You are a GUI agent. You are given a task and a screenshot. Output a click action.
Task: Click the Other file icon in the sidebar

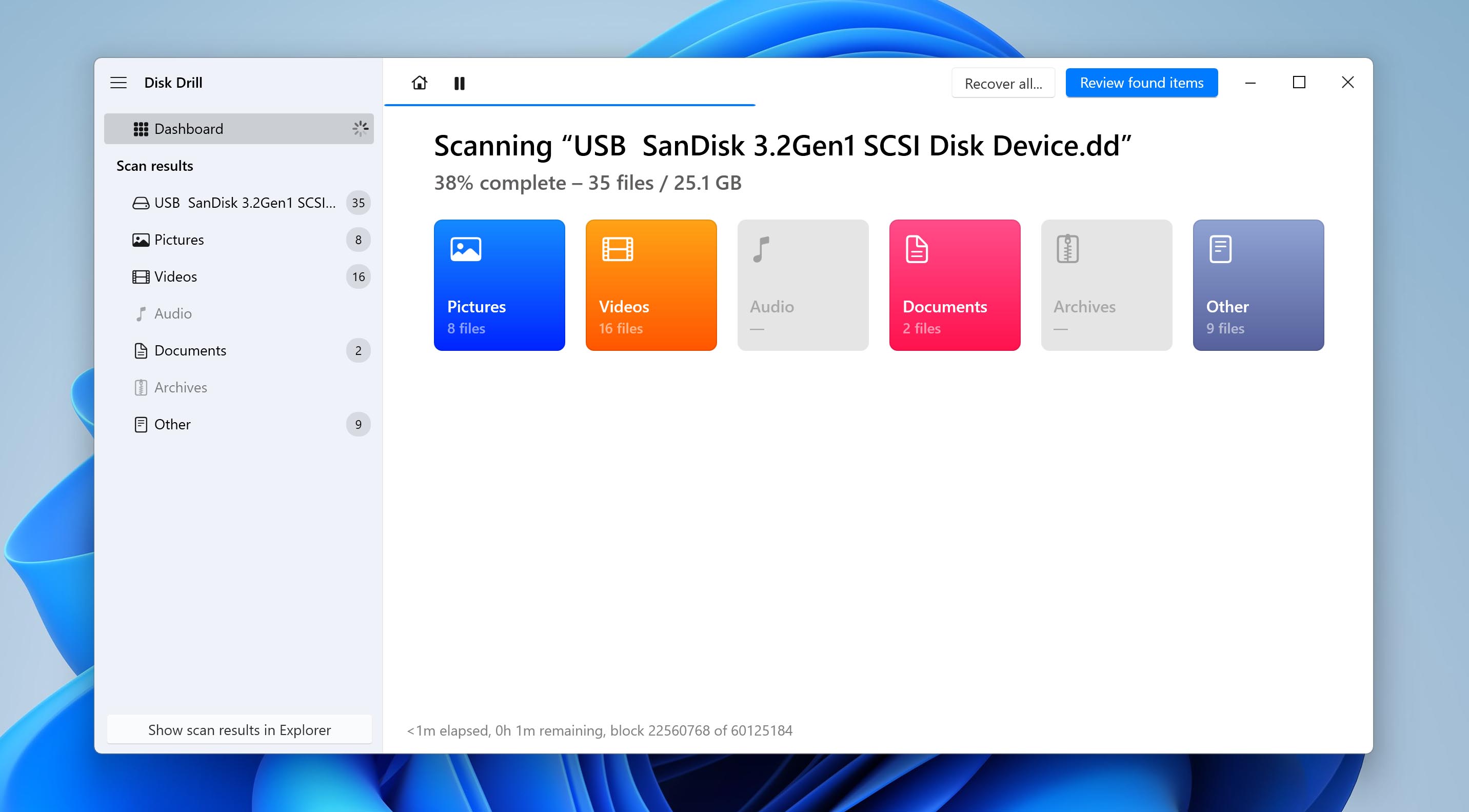point(141,425)
